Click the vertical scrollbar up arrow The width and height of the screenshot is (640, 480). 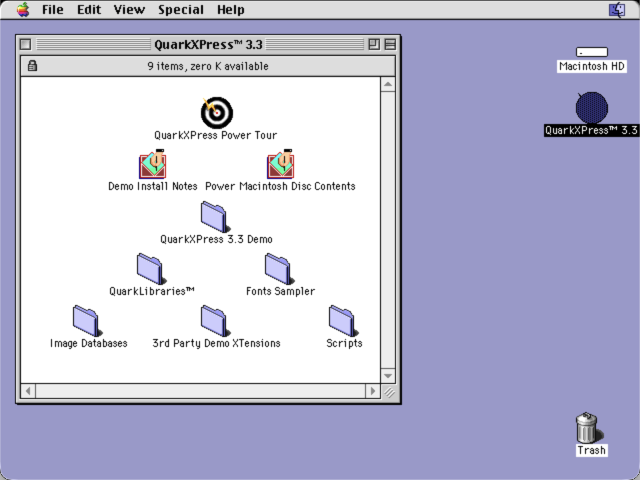(x=388, y=84)
